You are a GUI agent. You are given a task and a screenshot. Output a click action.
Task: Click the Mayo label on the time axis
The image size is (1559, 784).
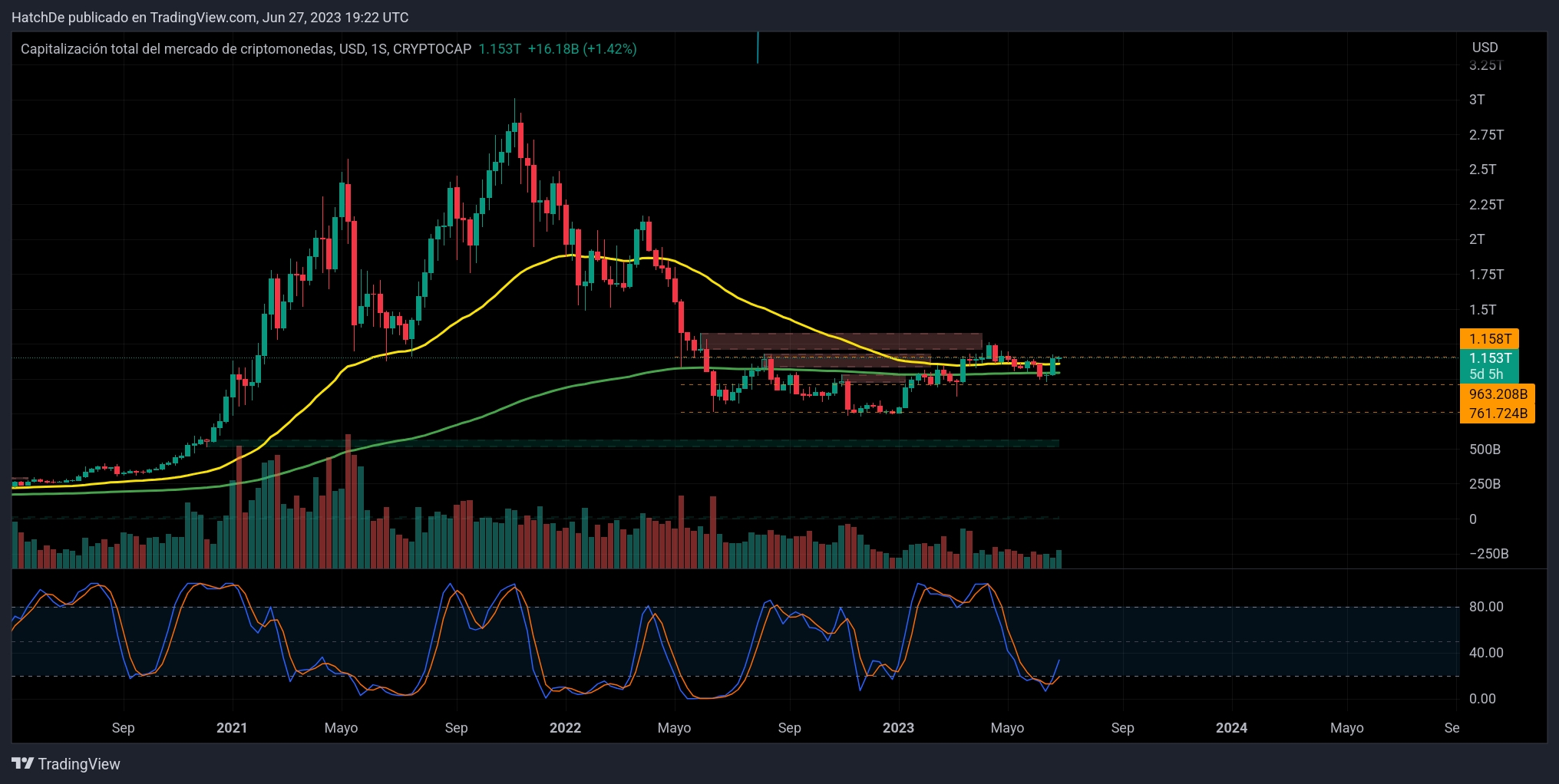[x=1007, y=727]
